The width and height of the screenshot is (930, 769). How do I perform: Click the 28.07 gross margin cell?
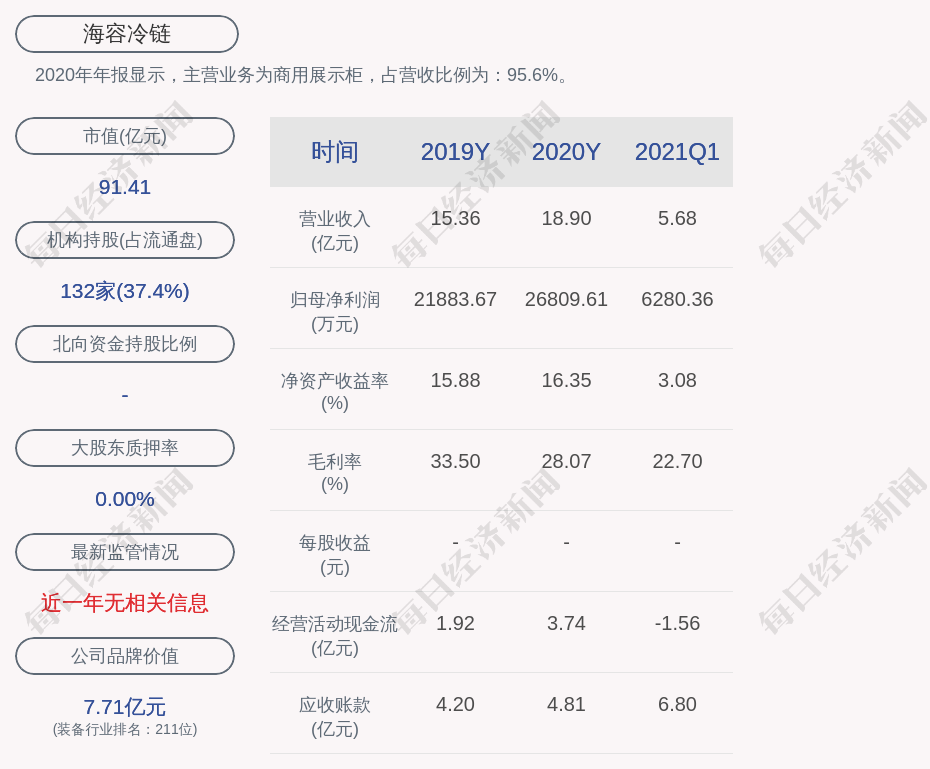(566, 461)
